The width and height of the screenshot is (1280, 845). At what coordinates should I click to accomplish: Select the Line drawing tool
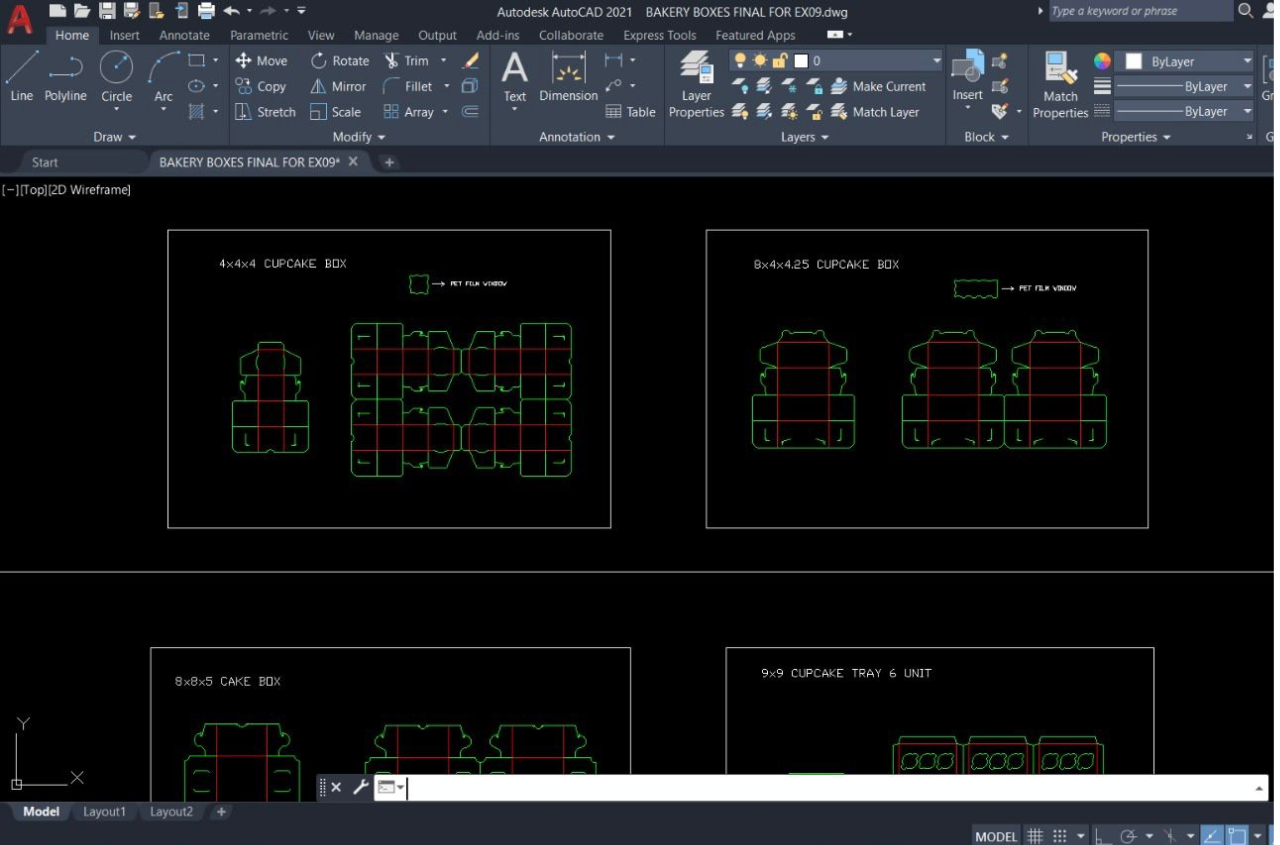tap(21, 77)
